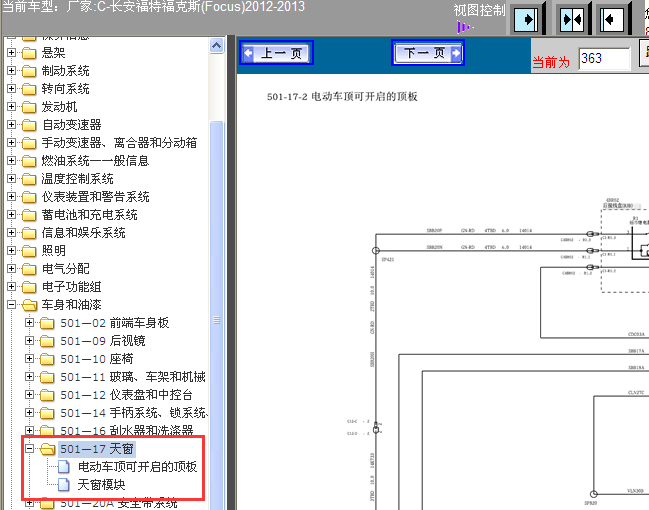The width and height of the screenshot is (649, 510).
Task: Go to next page (下一页)
Action: 428,53
